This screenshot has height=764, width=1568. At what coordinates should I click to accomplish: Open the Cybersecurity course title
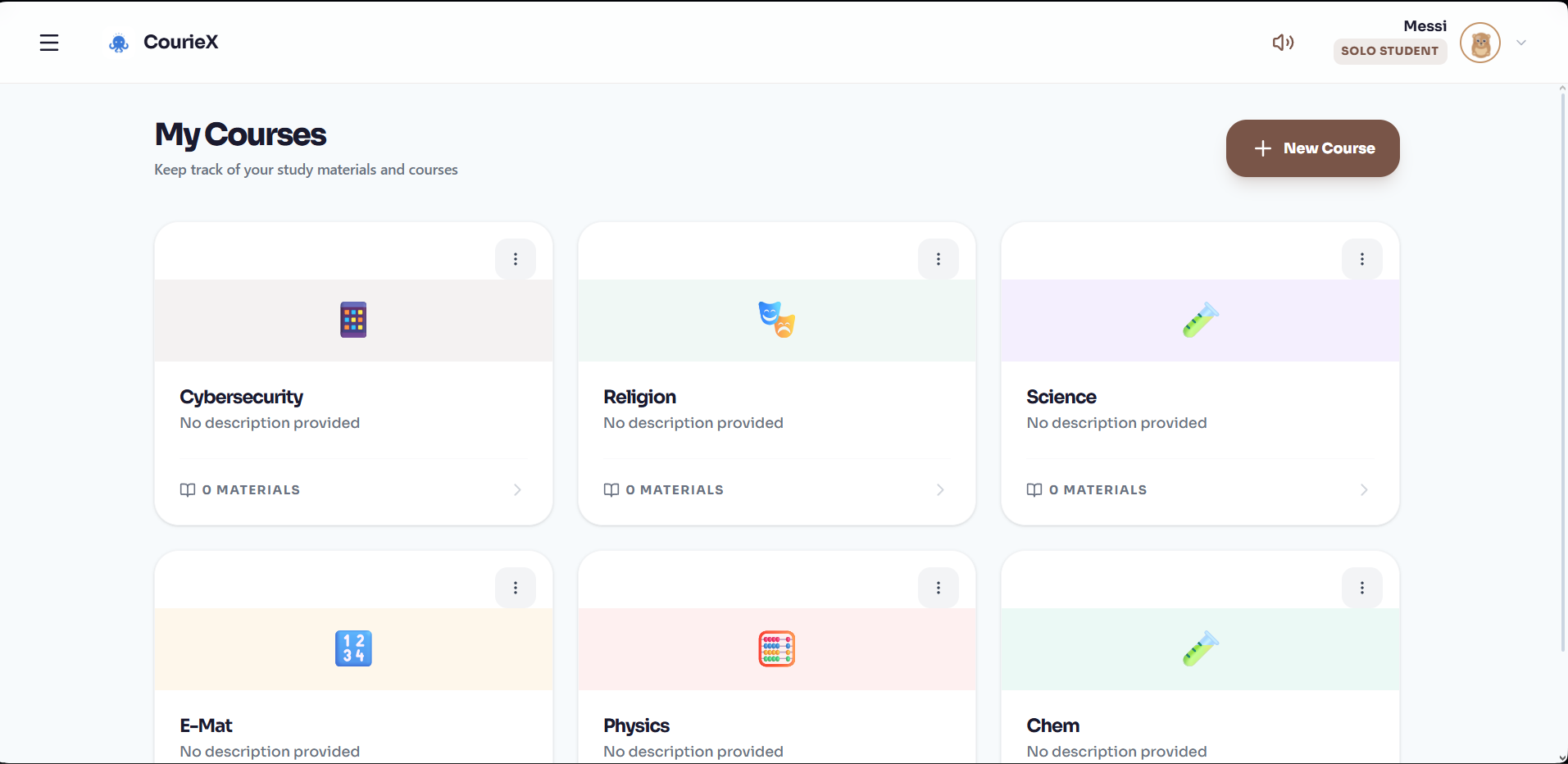242,397
